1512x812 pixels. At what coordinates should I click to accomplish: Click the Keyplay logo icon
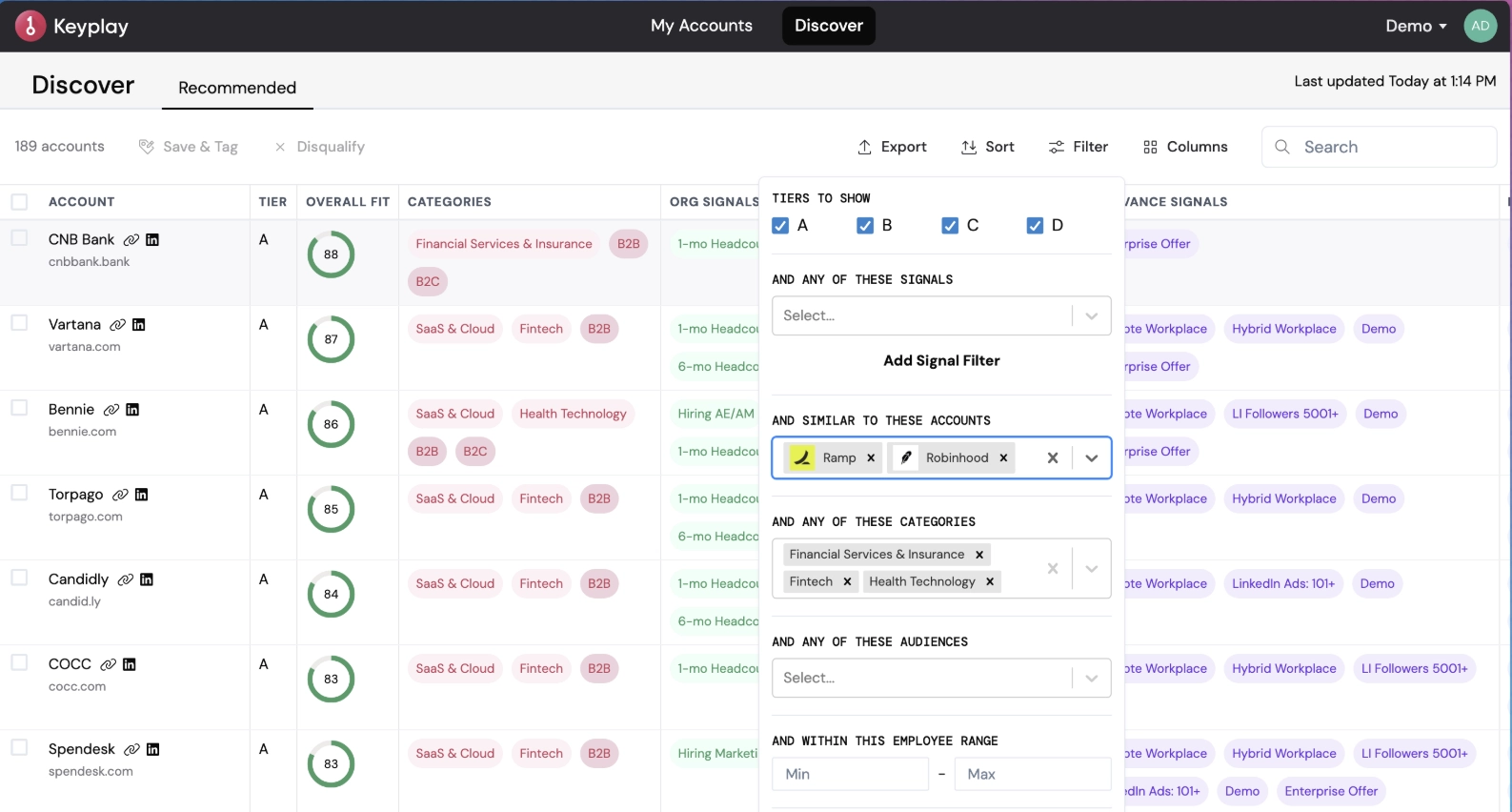(x=30, y=27)
